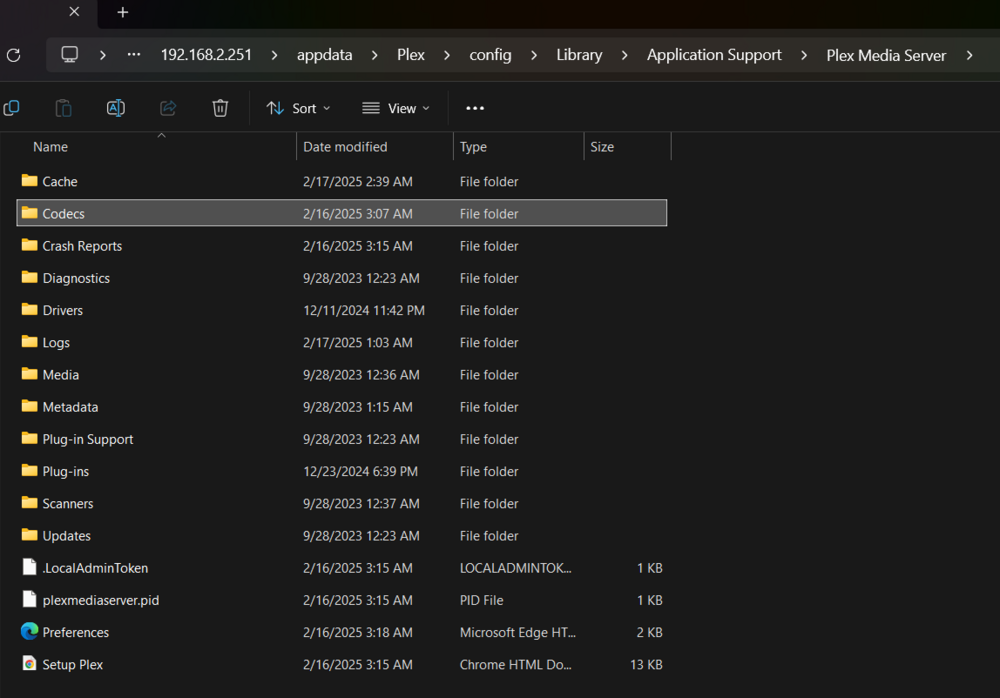Open the See more three-dots toolbar menu
This screenshot has height=698, width=1000.
pyautogui.click(x=474, y=108)
